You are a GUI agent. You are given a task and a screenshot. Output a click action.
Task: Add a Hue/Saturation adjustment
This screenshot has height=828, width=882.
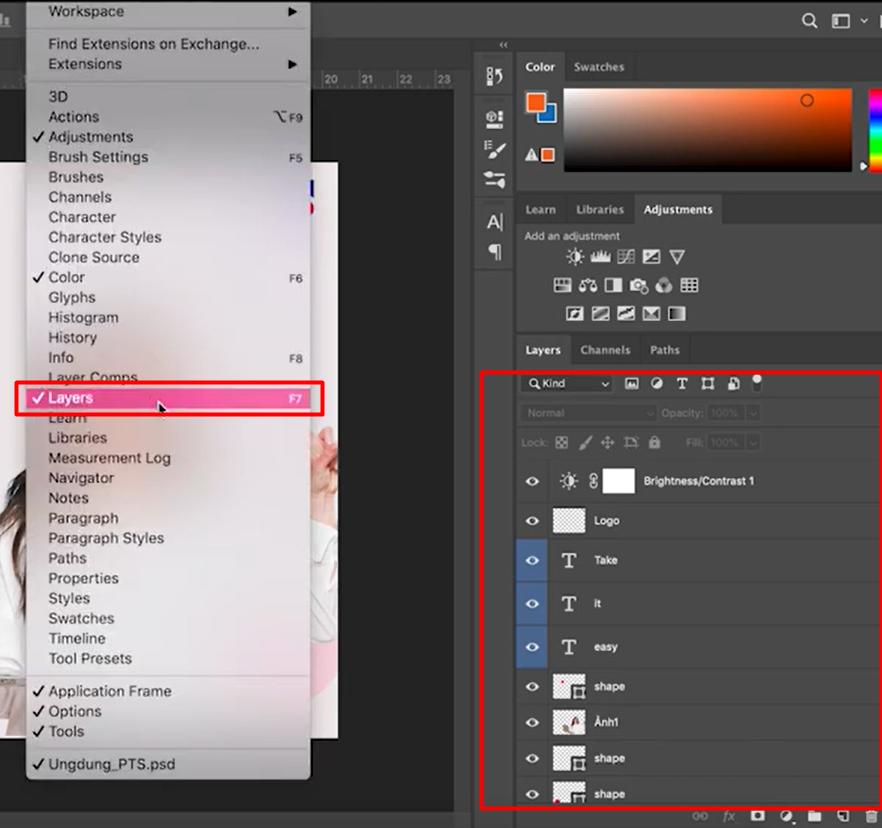pos(562,285)
